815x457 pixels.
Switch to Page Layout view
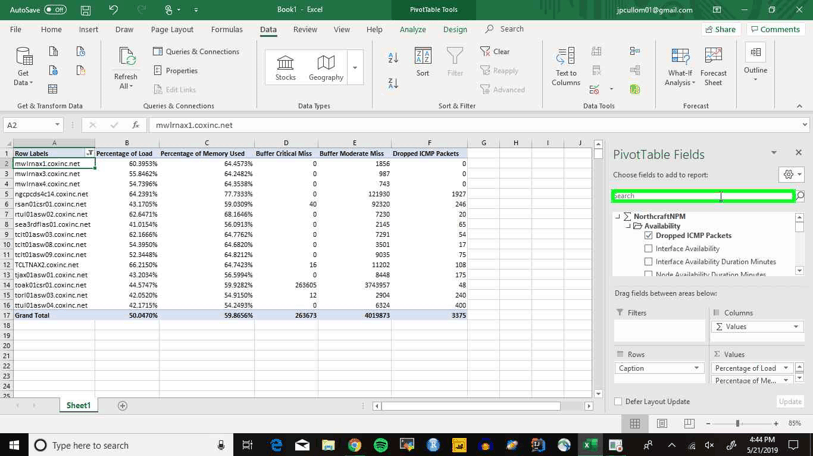662,424
